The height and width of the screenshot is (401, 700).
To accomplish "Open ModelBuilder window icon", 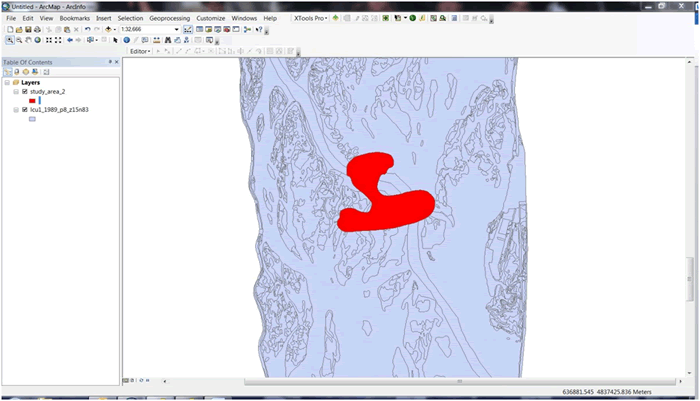I will click(247, 29).
